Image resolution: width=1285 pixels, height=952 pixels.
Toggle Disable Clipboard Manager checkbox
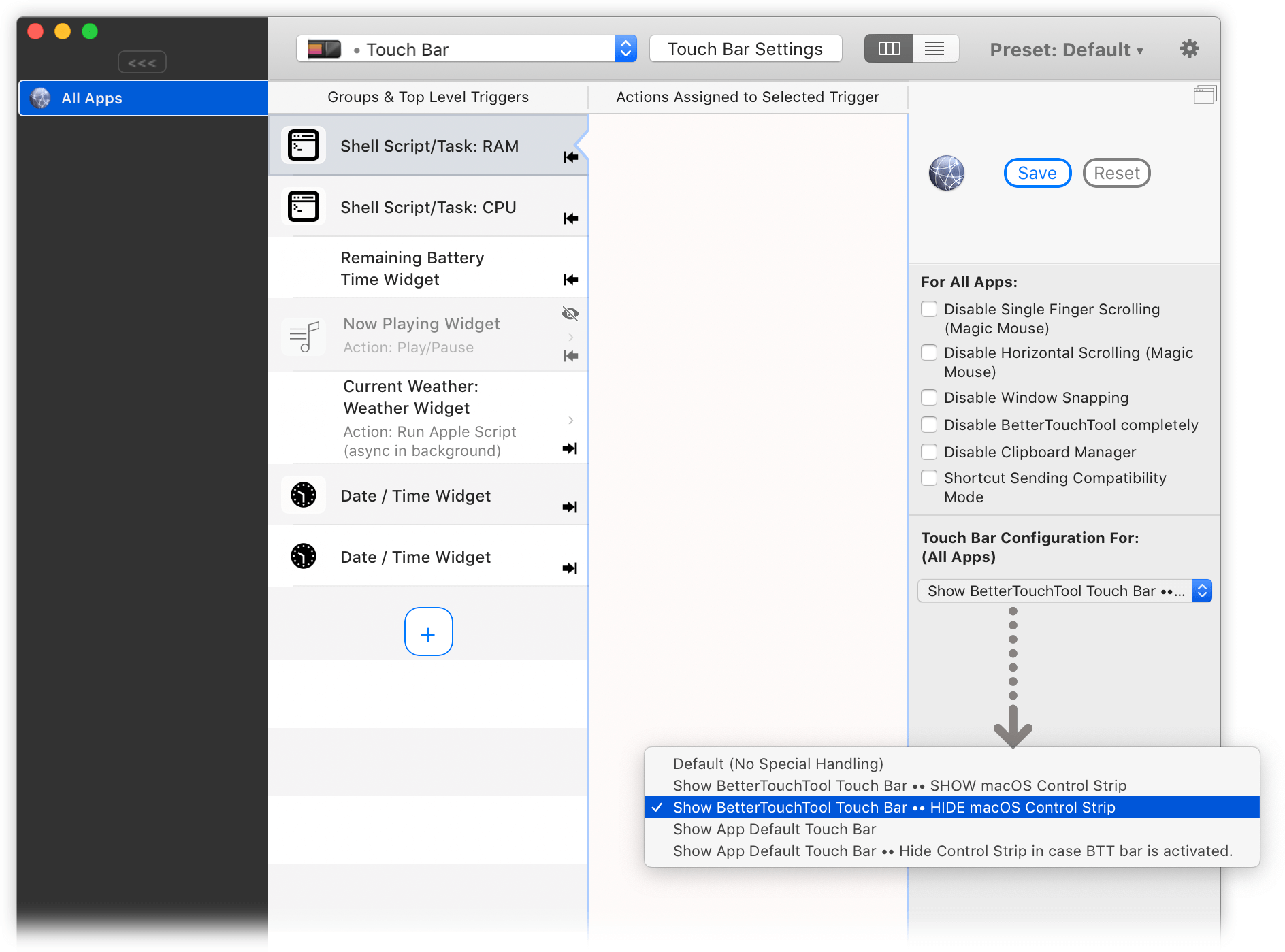tap(929, 452)
